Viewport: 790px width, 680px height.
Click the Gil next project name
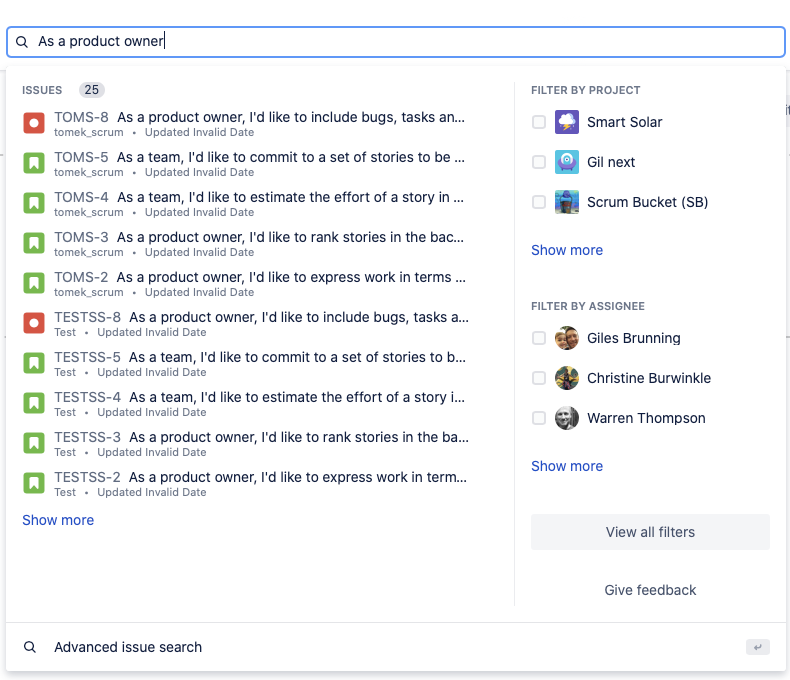tap(611, 162)
